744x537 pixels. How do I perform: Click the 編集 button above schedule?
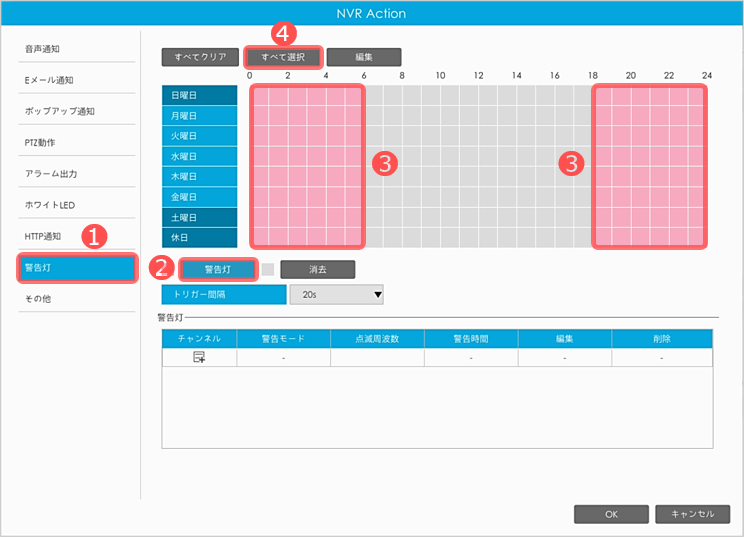pyautogui.click(x=364, y=57)
